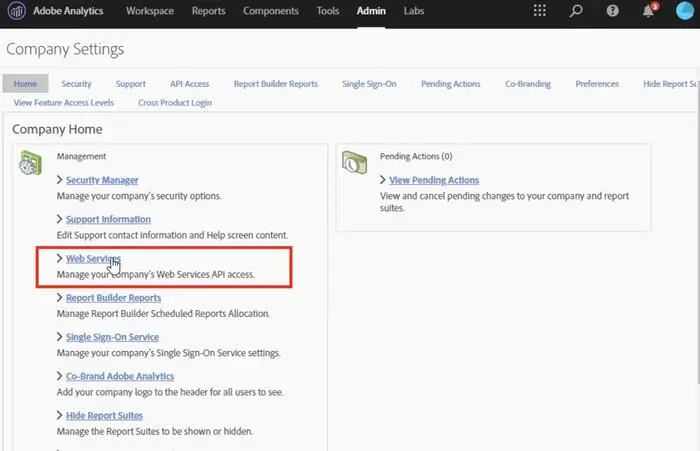Open the app switcher grid icon
Screen dimensions: 700x451
[x=540, y=10]
